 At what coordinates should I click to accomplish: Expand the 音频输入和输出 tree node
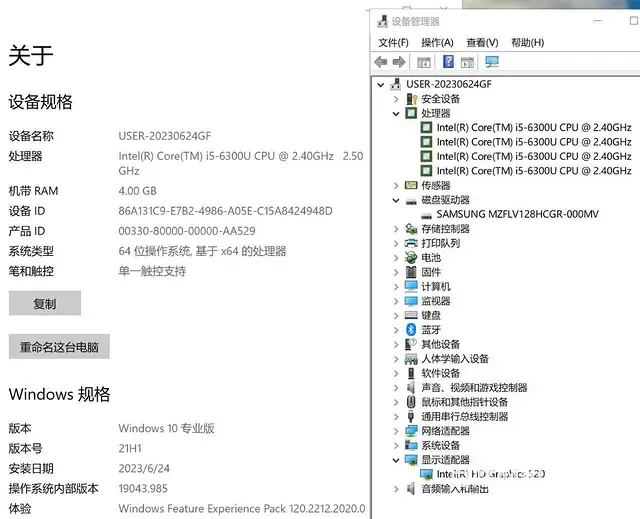click(396, 489)
